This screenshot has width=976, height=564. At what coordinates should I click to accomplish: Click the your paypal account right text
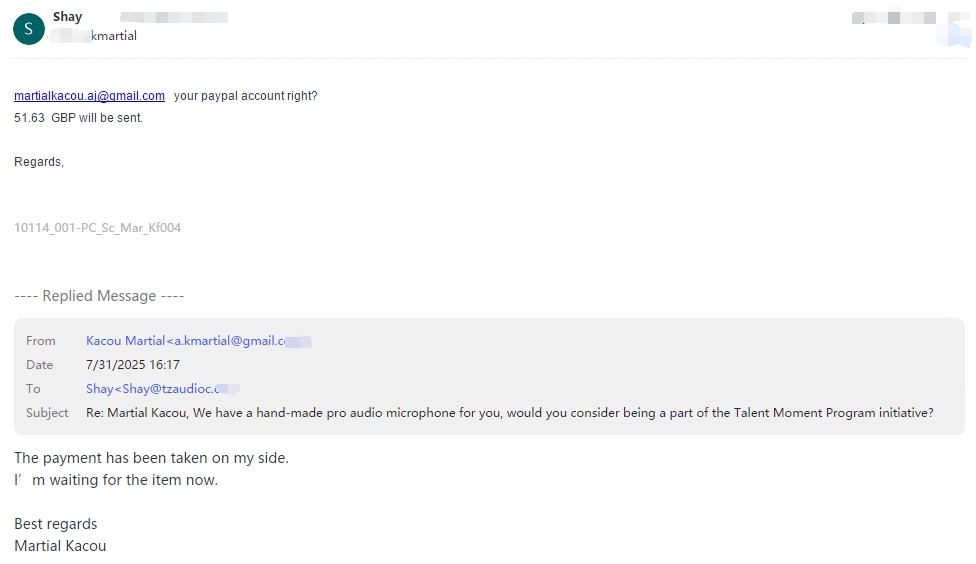(x=246, y=96)
